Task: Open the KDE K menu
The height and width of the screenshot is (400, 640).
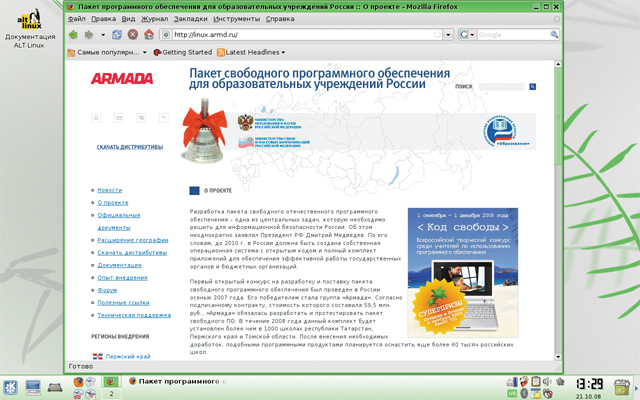Action: click(x=10, y=387)
